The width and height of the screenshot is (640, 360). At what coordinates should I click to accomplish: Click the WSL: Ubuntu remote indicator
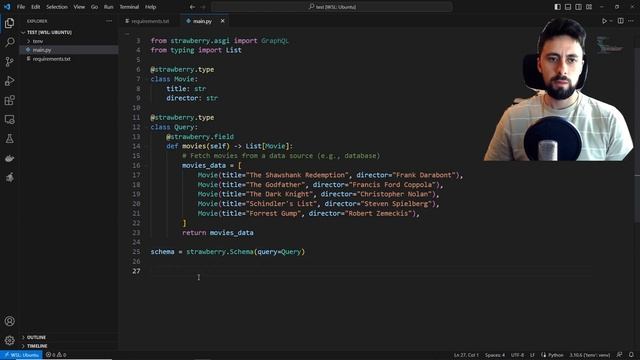coord(21,355)
